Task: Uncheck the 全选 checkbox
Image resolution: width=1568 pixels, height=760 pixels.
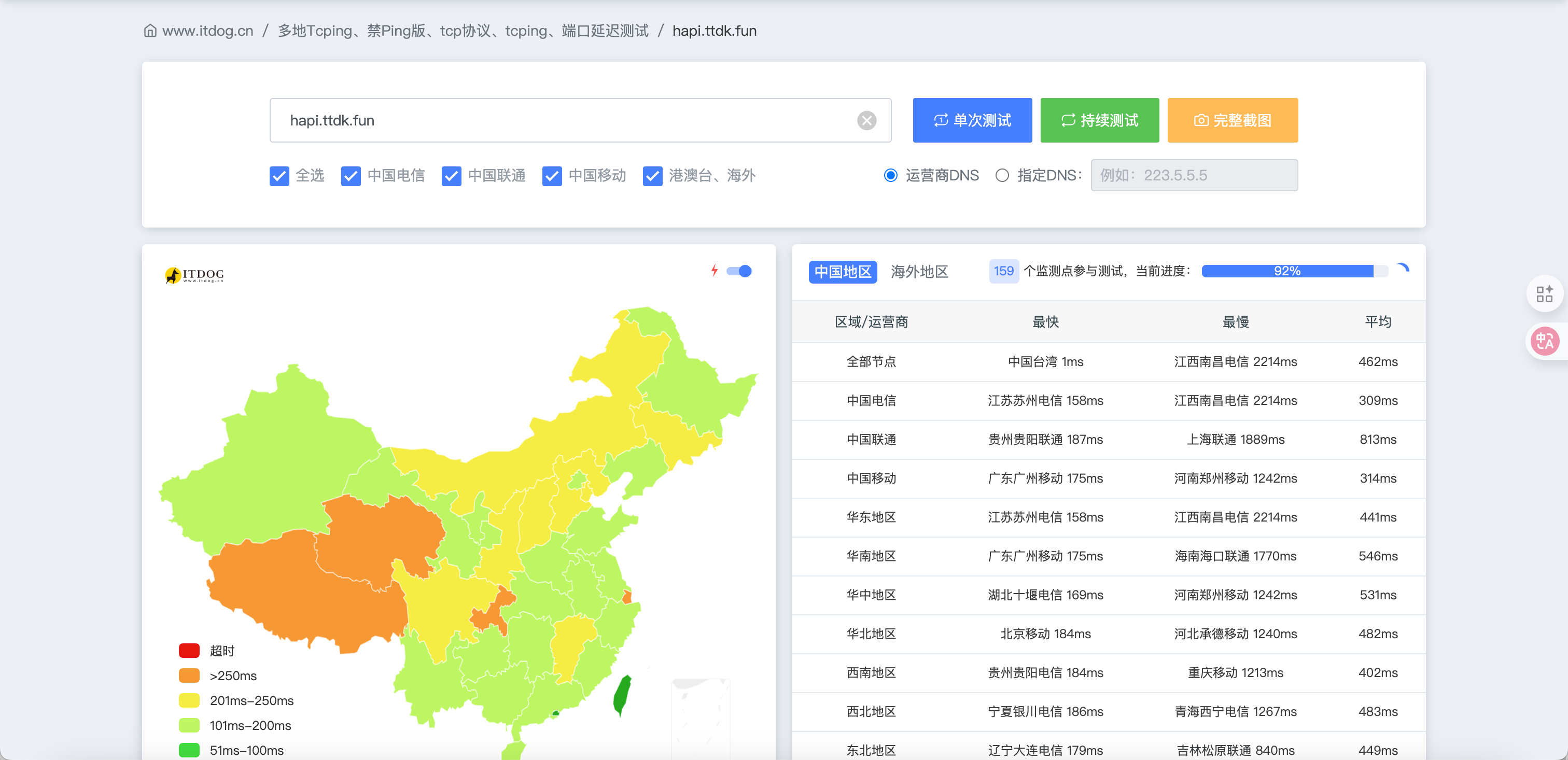Action: 279,176
